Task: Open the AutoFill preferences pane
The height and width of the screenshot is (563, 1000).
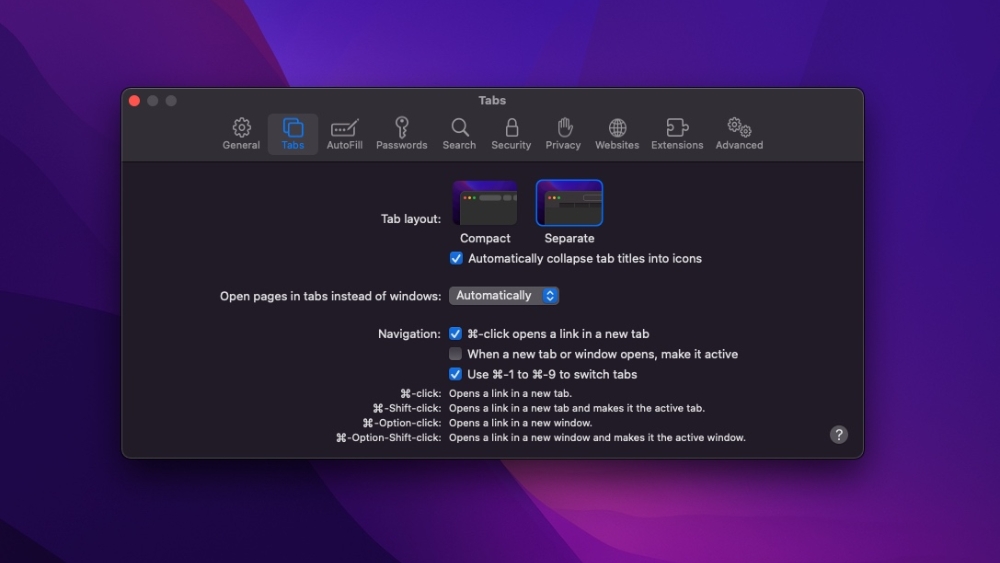Action: [344, 134]
